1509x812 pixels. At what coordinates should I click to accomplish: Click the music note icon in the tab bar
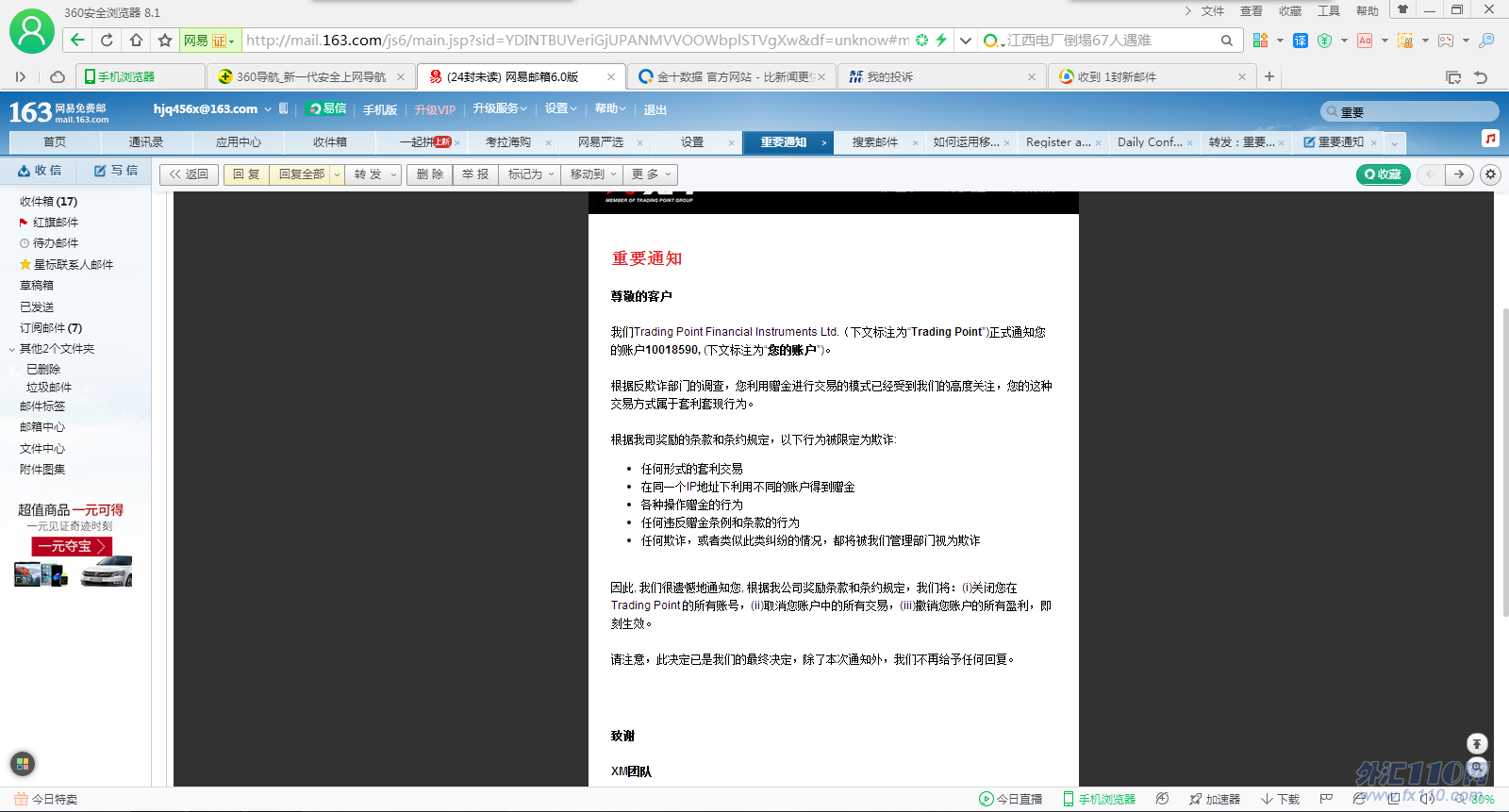(1490, 139)
